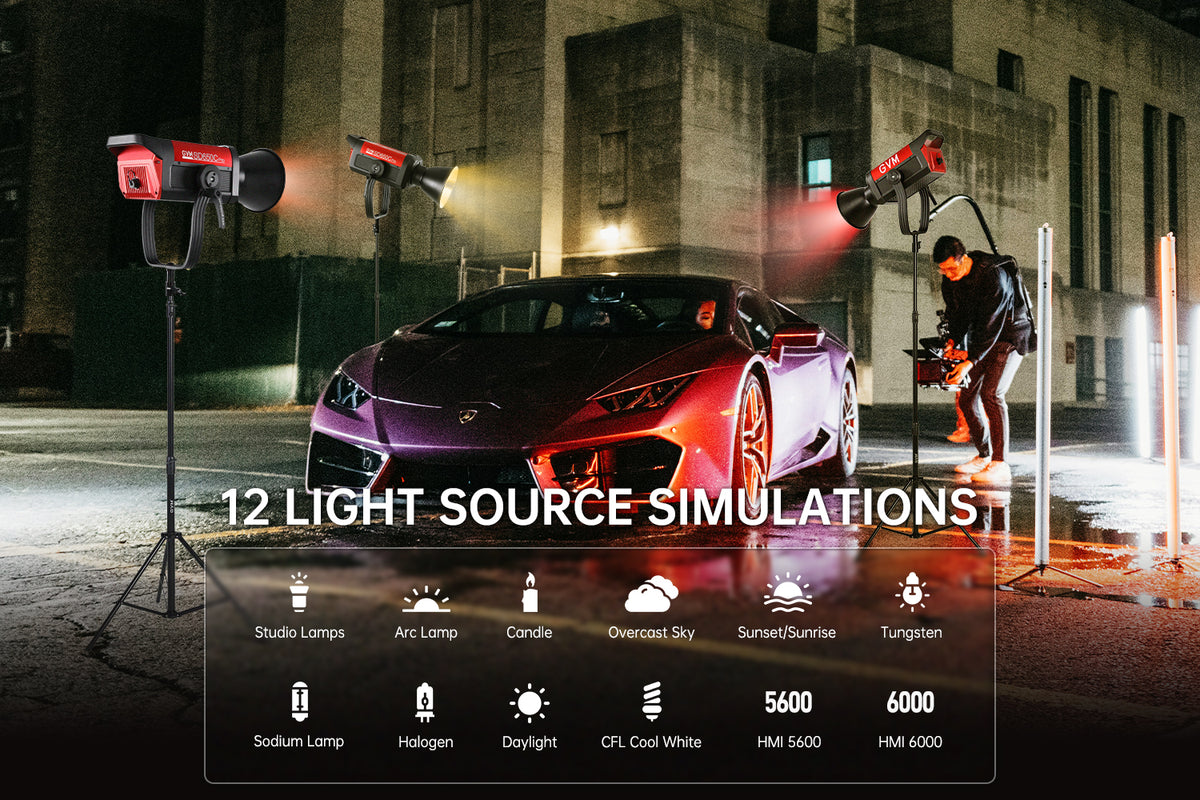The image size is (1200, 800).
Task: Select the Arc Lamp icon
Action: coord(426,598)
